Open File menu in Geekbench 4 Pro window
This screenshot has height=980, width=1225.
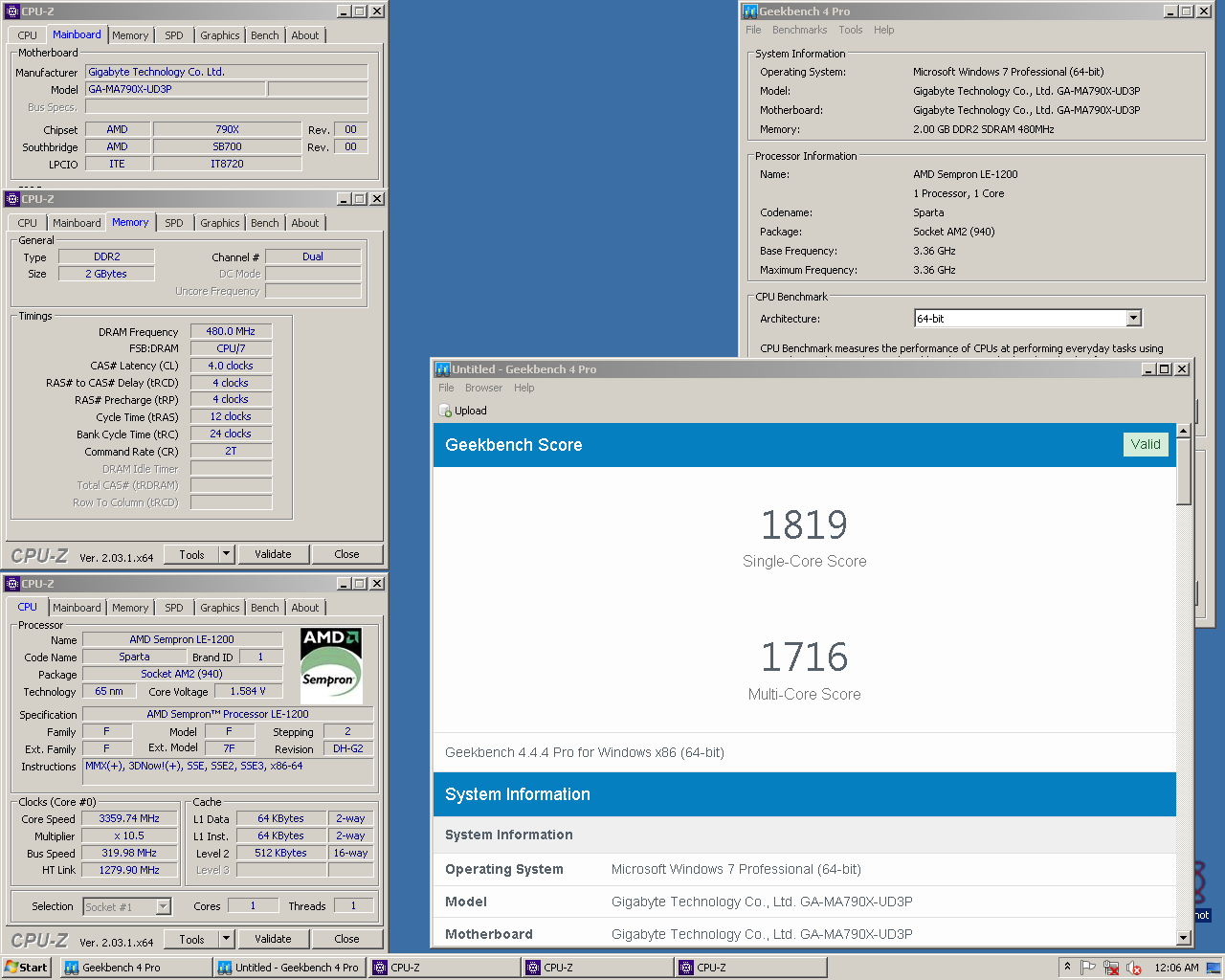click(x=753, y=30)
